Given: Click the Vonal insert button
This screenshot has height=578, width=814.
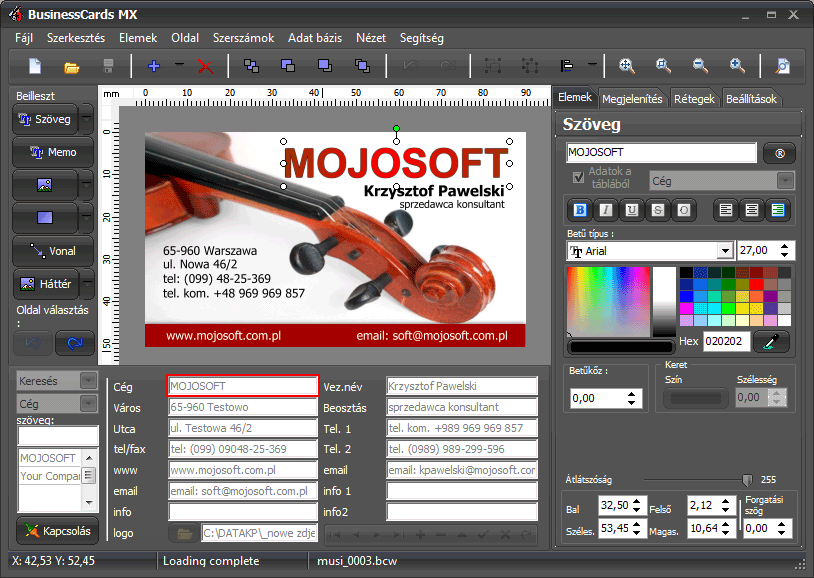Looking at the screenshot, I should pos(53,251).
